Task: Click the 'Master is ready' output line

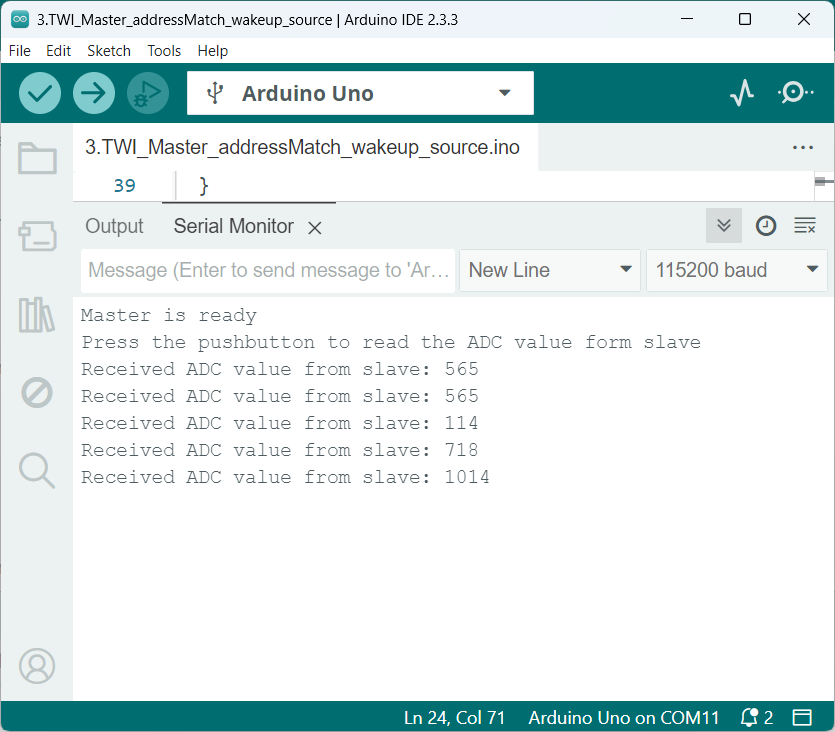Action: pyautogui.click(x=168, y=315)
